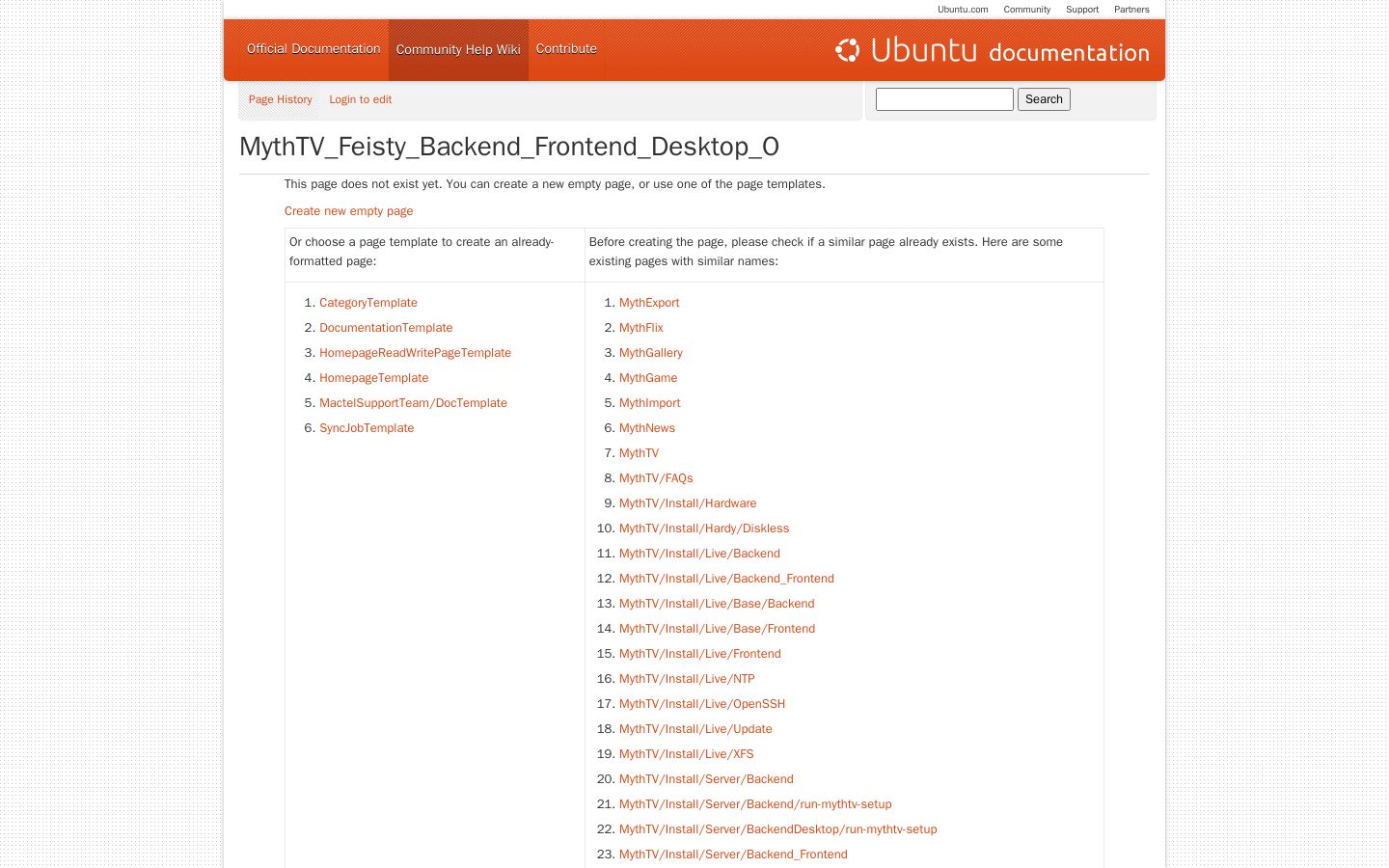1389x868 pixels.
Task: Open the Community top link
Action: 1026,10
